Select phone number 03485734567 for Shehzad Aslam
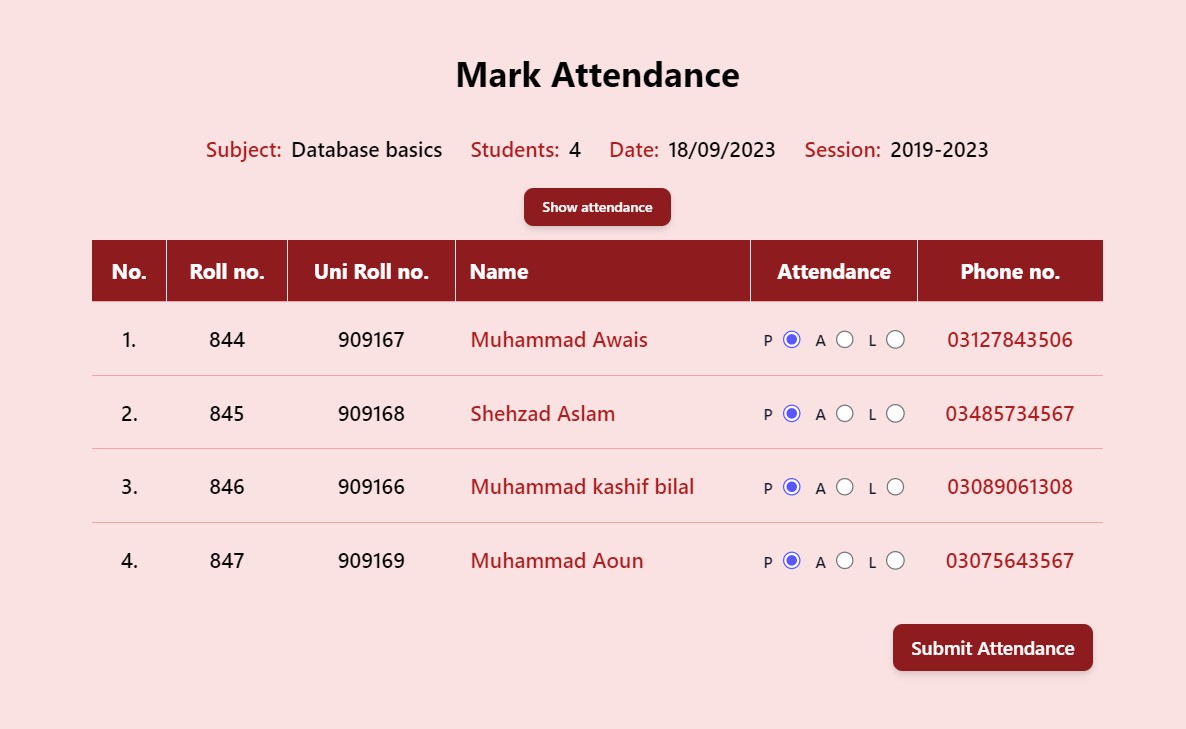Screen dimensions: 1186x729 (1010, 413)
